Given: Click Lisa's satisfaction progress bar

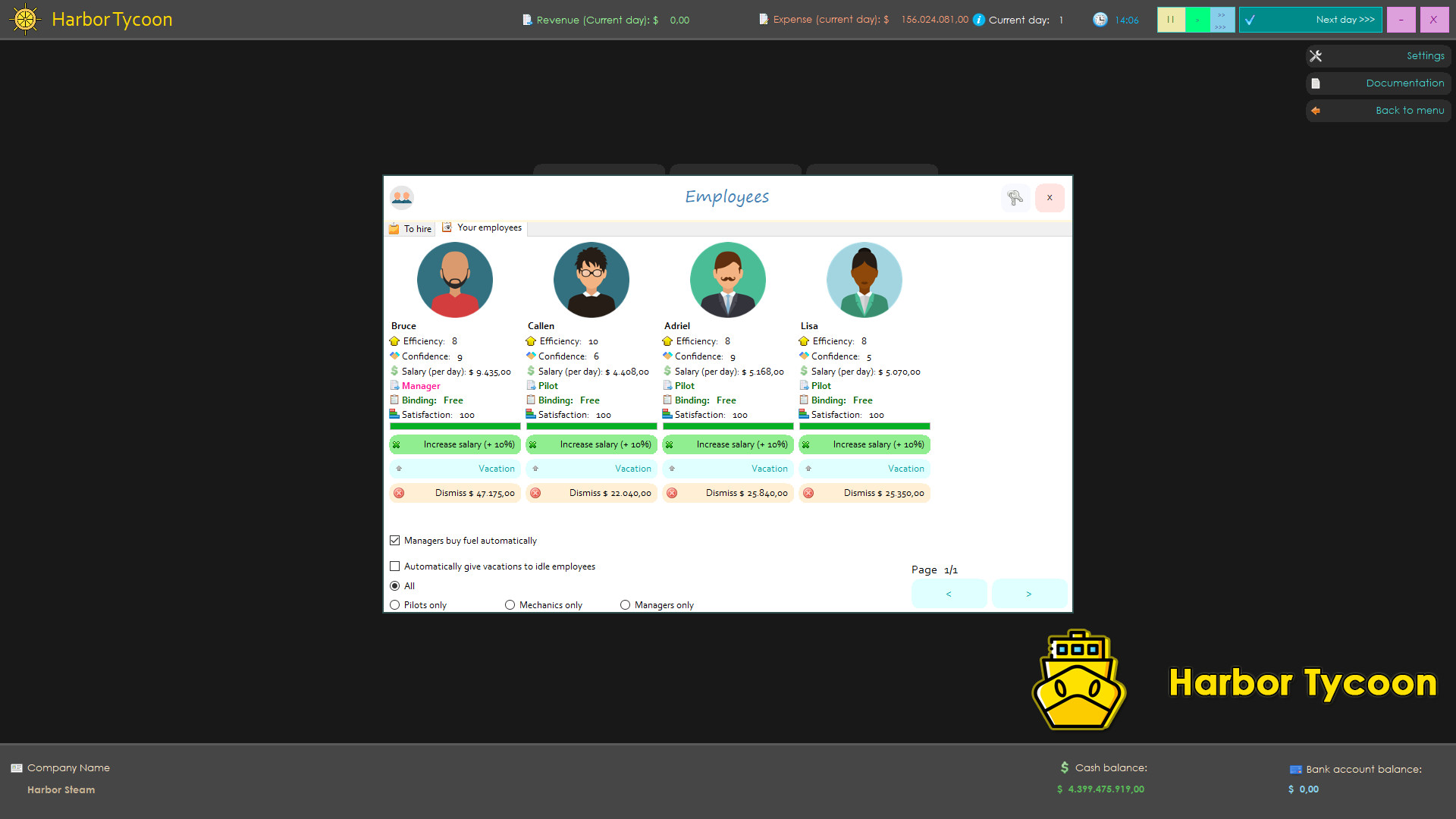Looking at the screenshot, I should point(864,426).
